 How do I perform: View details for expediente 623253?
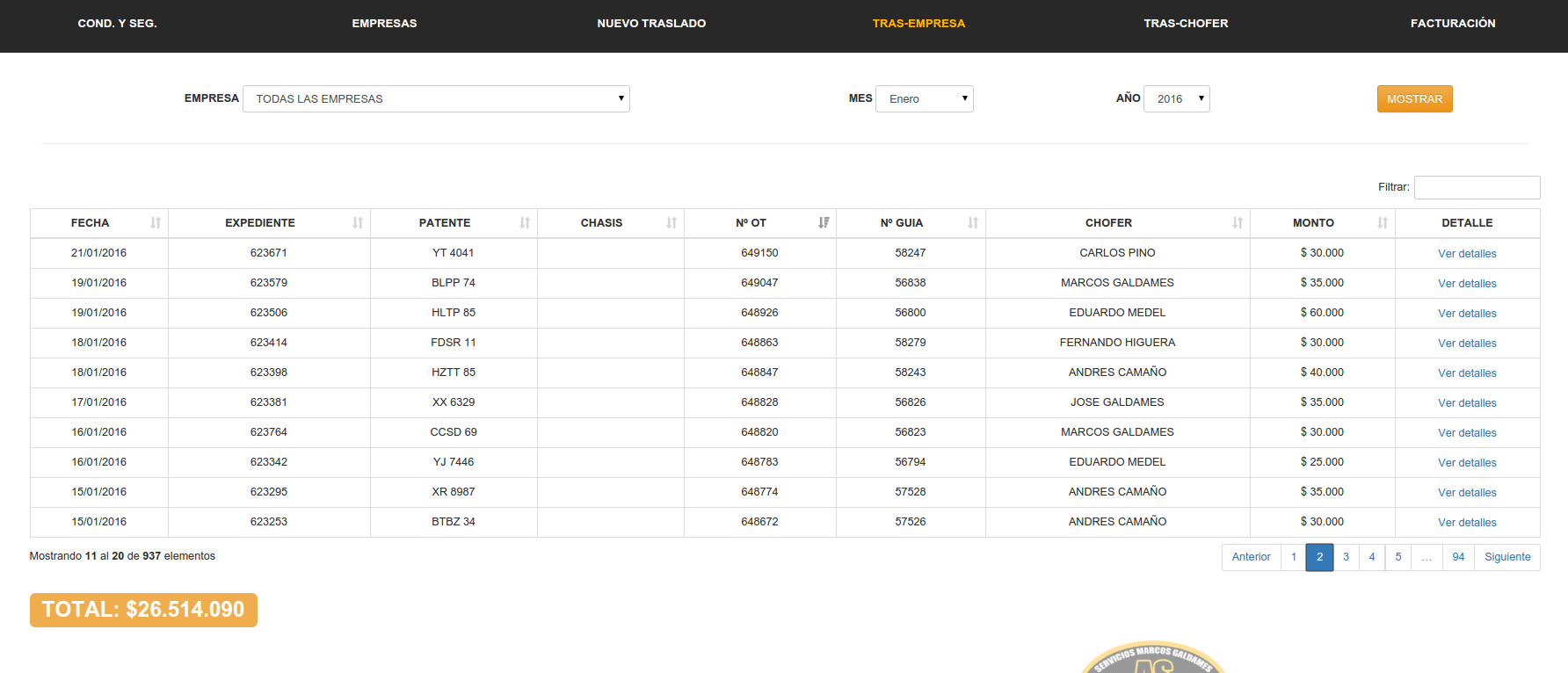[x=1466, y=523]
